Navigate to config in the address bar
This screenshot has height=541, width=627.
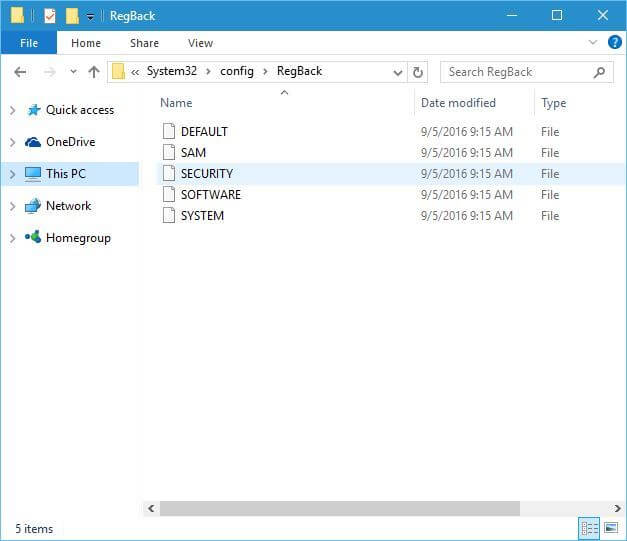(x=237, y=71)
